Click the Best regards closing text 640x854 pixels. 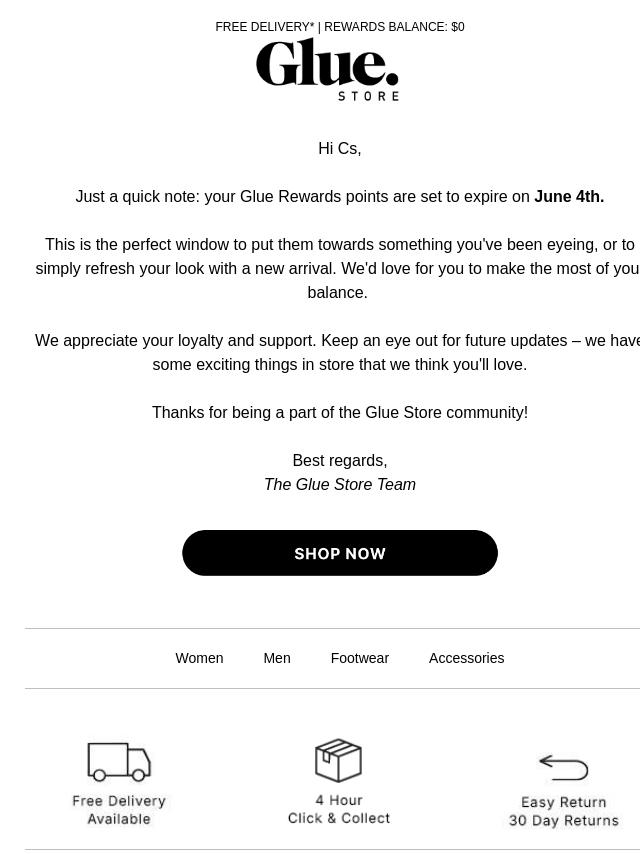(x=340, y=460)
